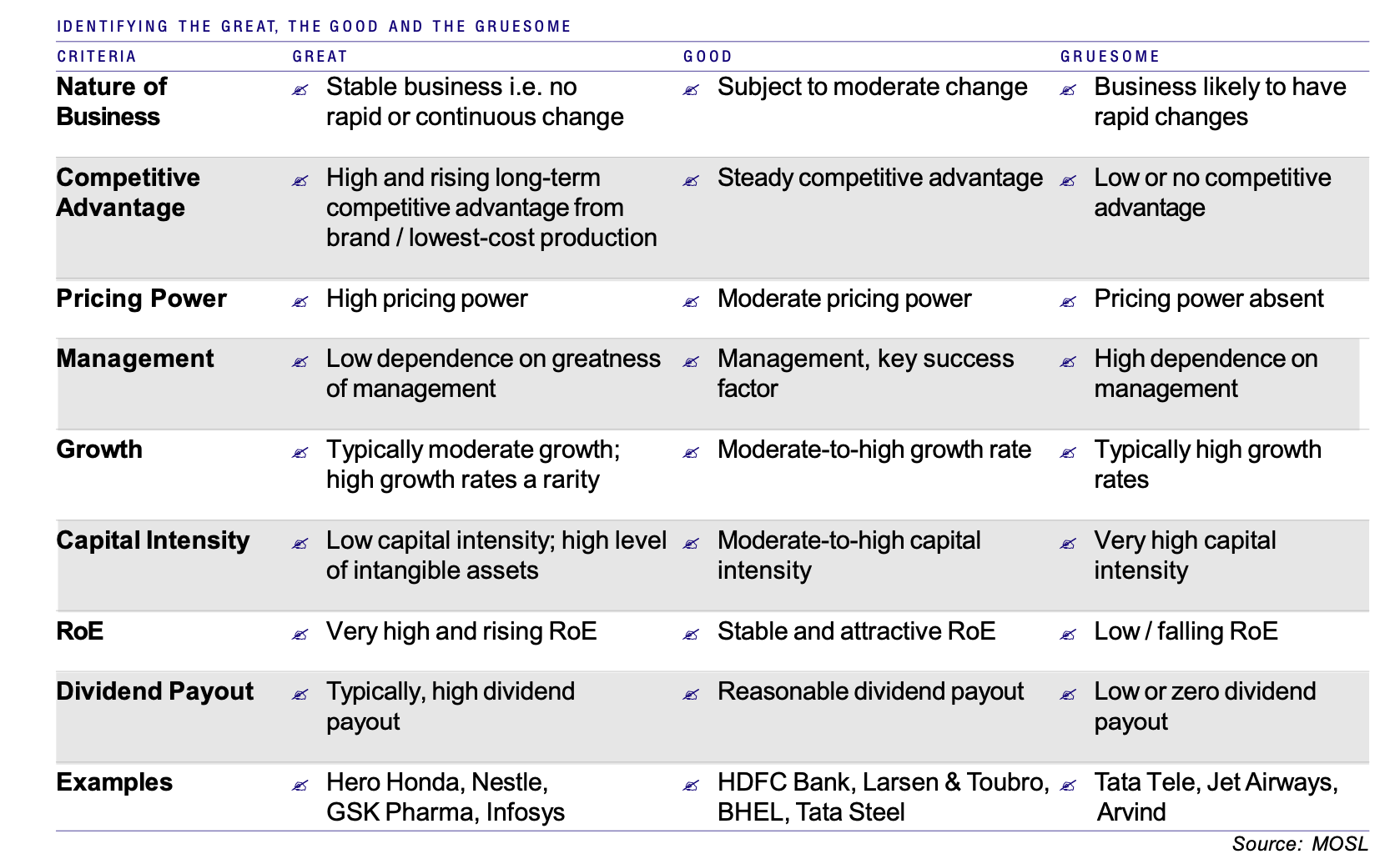The image size is (1400, 864).
Task: Click the 'Capital Intensity' row label
Action: point(153,540)
